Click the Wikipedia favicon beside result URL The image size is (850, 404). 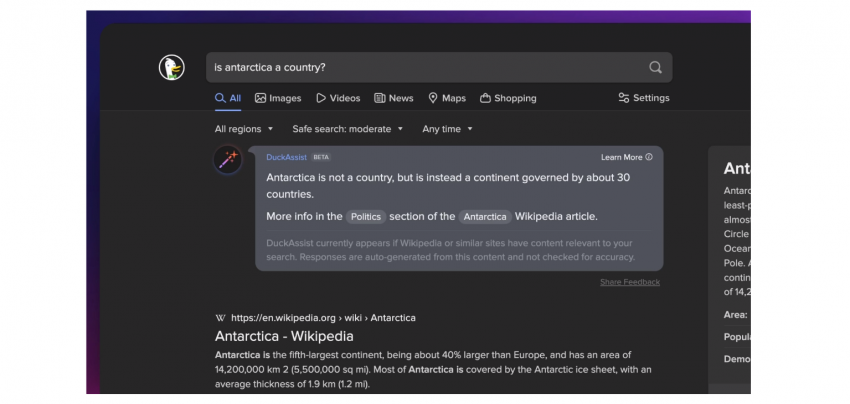(220, 318)
